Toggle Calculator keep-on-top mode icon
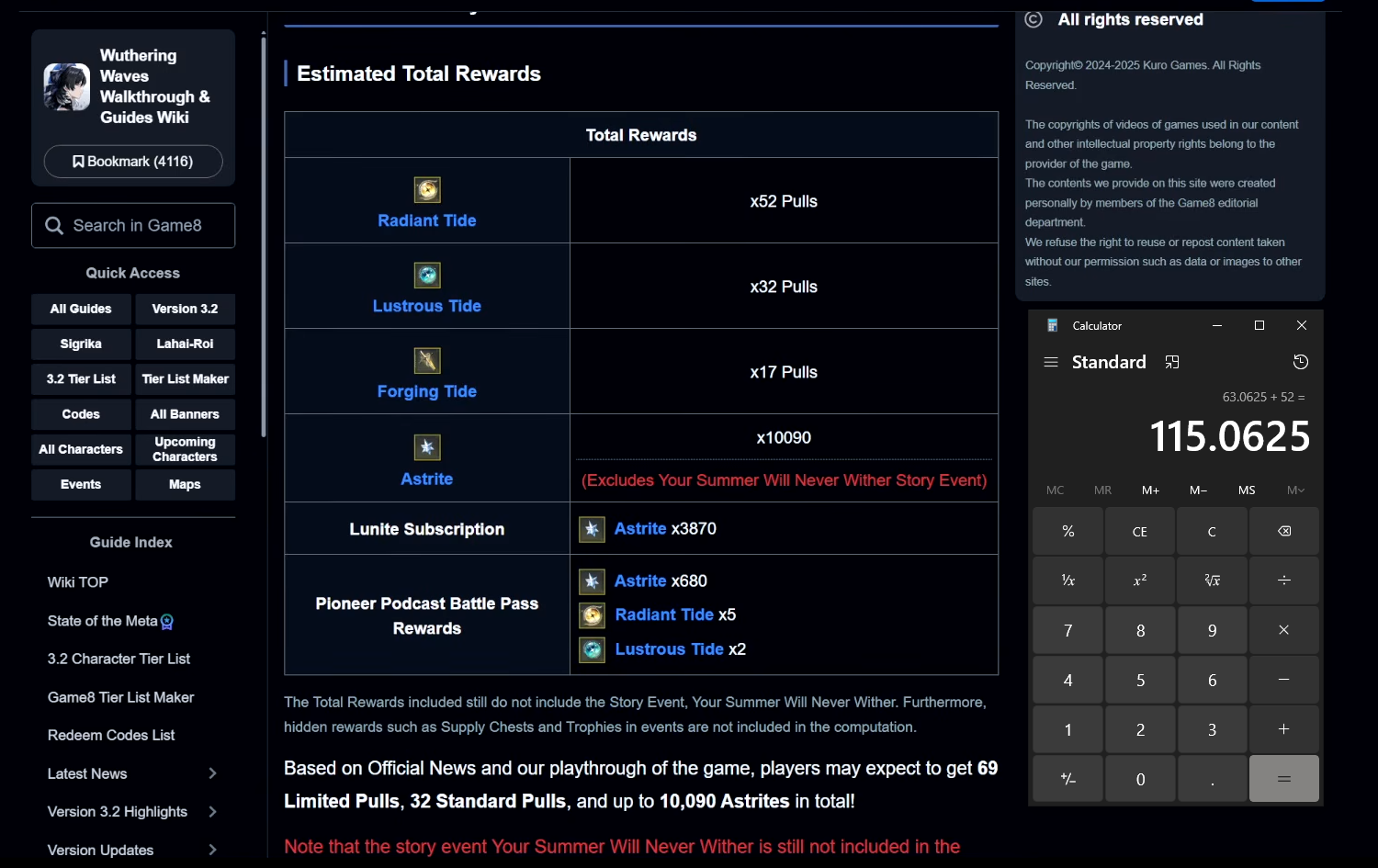This screenshot has width=1378, height=868. point(1172,362)
